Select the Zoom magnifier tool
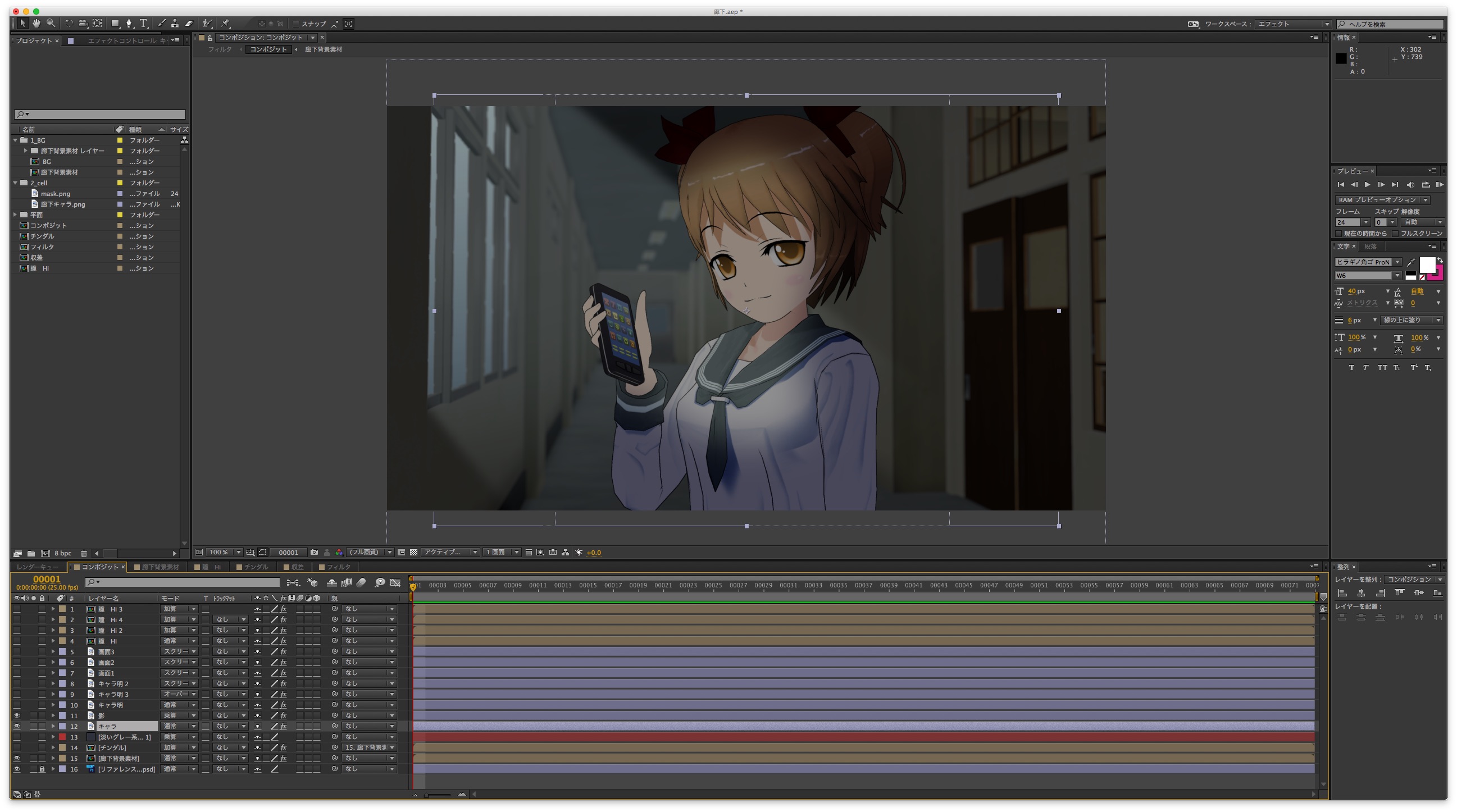Image resolution: width=1457 pixels, height=812 pixels. click(x=51, y=23)
